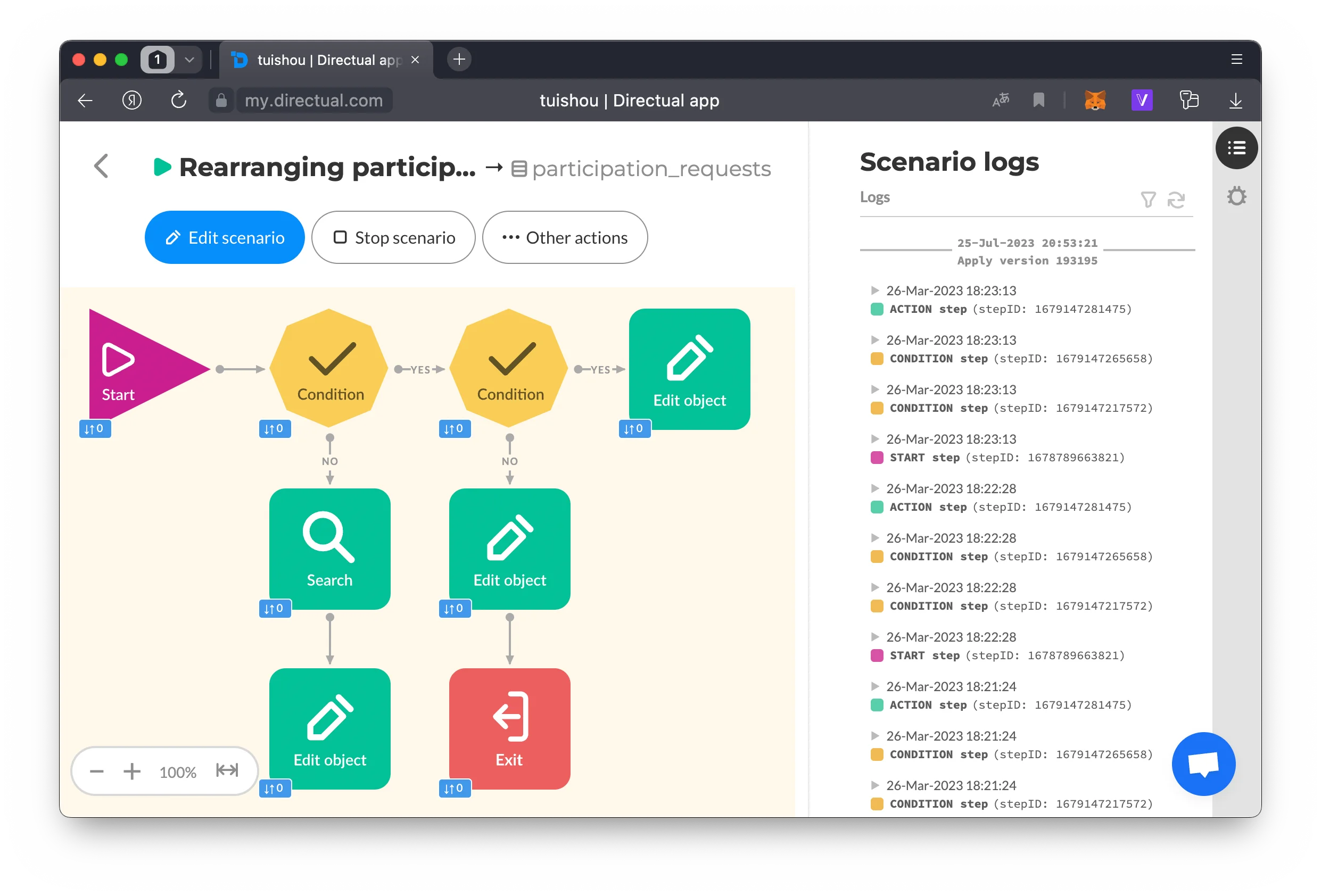The height and width of the screenshot is (896, 1321).
Task: Expand START step log at 18:22:28
Action: 875,637
